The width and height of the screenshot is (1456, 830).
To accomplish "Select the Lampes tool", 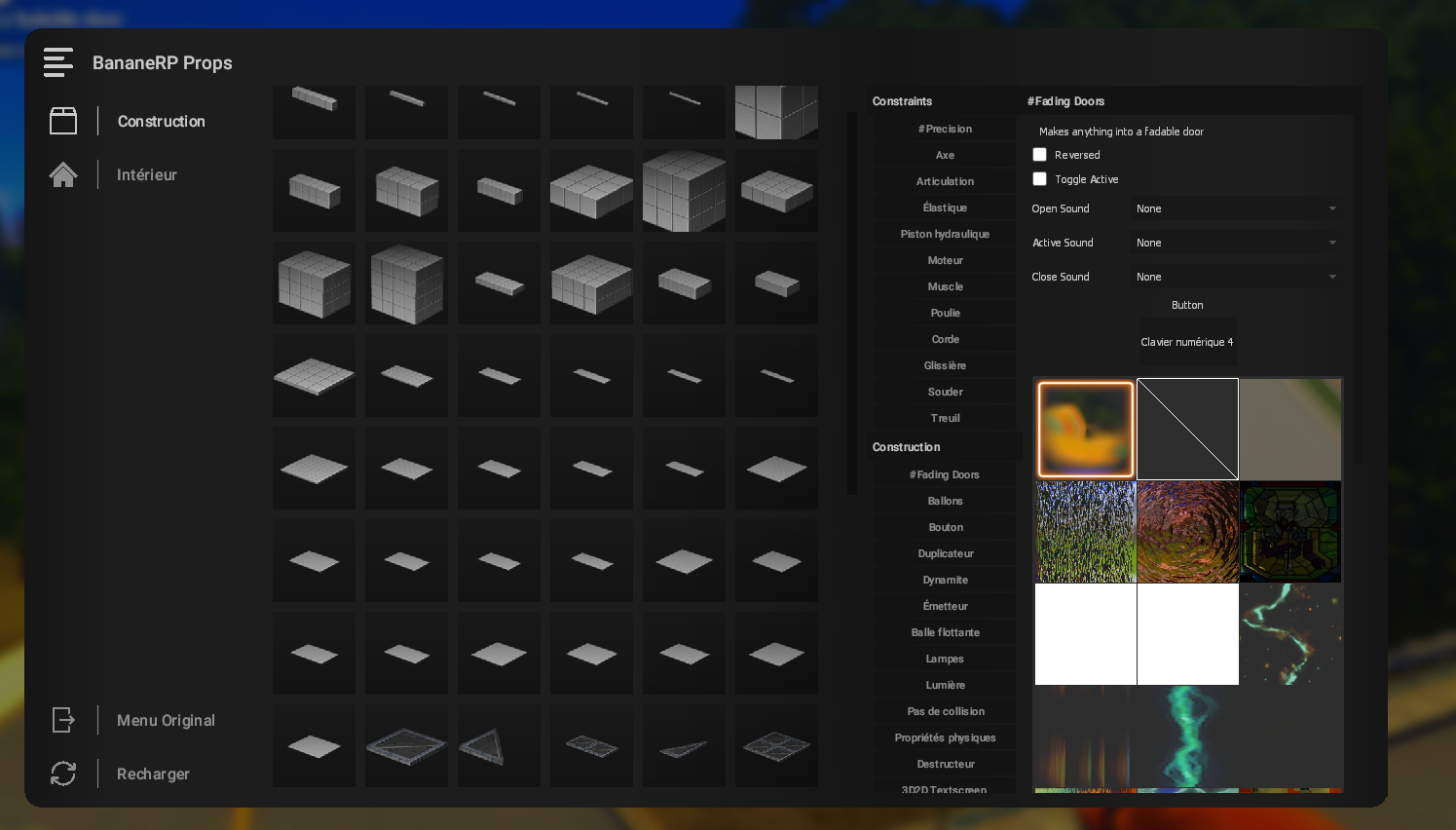I will (x=945, y=659).
